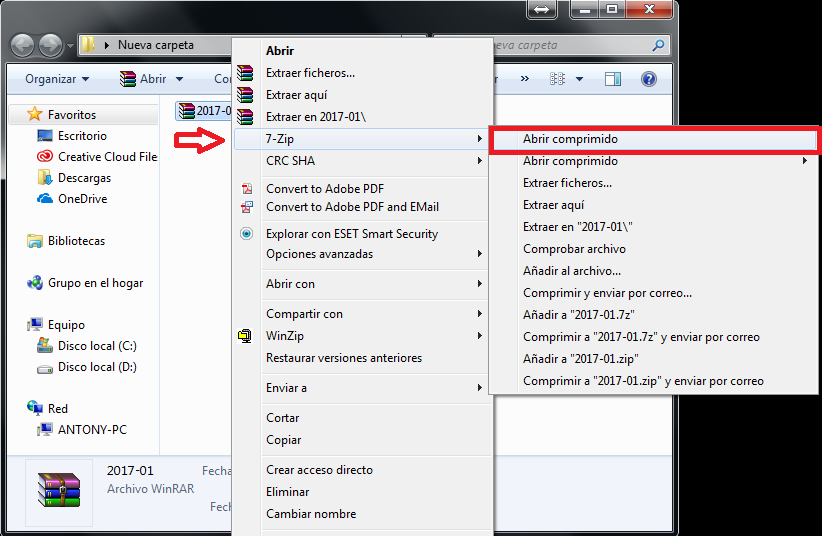Open the Organizar dropdown
This screenshot has width=822, height=536.
57,79
